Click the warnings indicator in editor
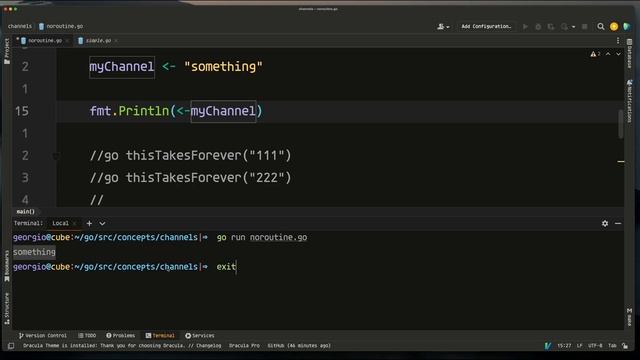 [595, 54]
